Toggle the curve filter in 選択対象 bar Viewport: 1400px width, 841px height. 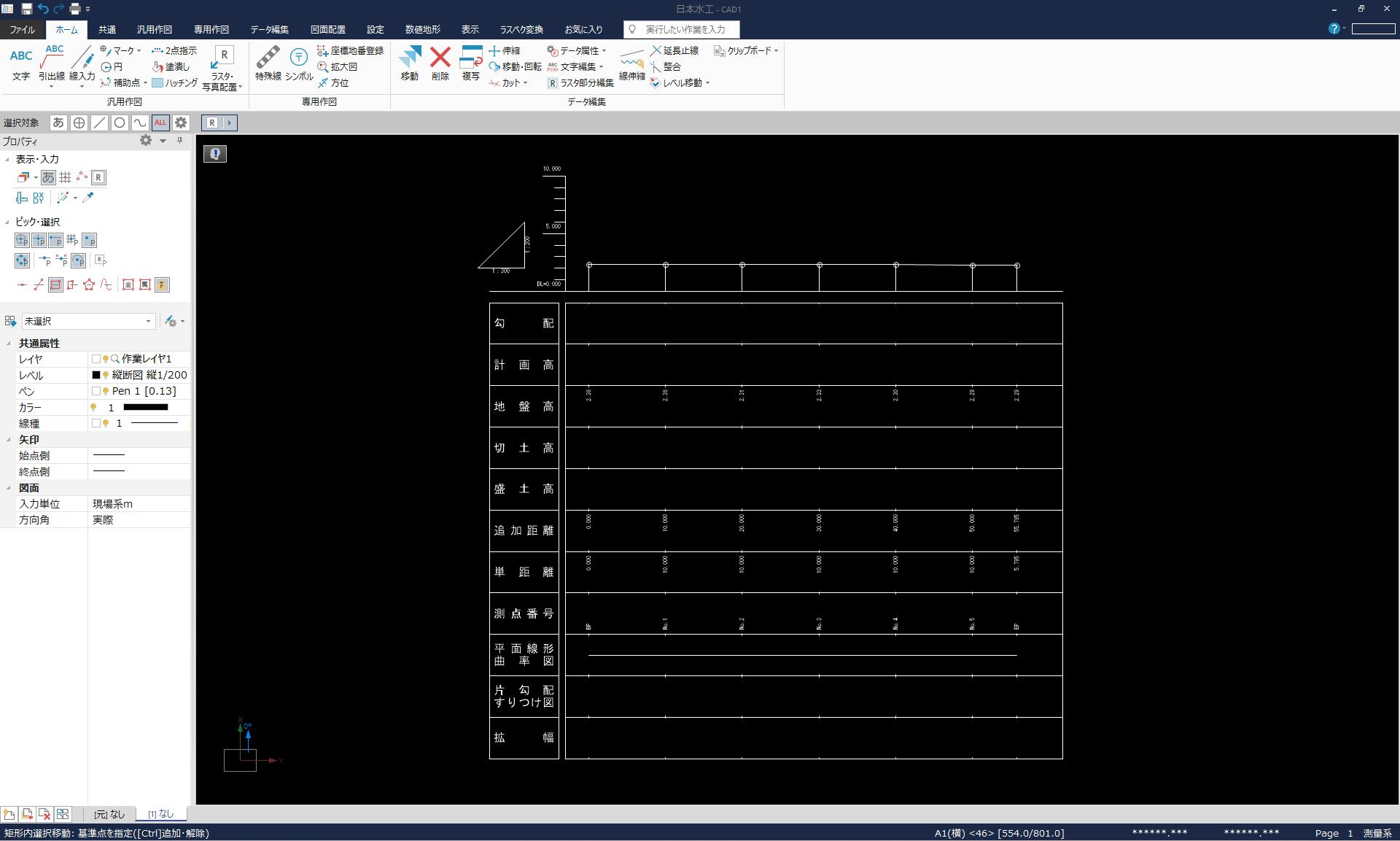pos(140,123)
